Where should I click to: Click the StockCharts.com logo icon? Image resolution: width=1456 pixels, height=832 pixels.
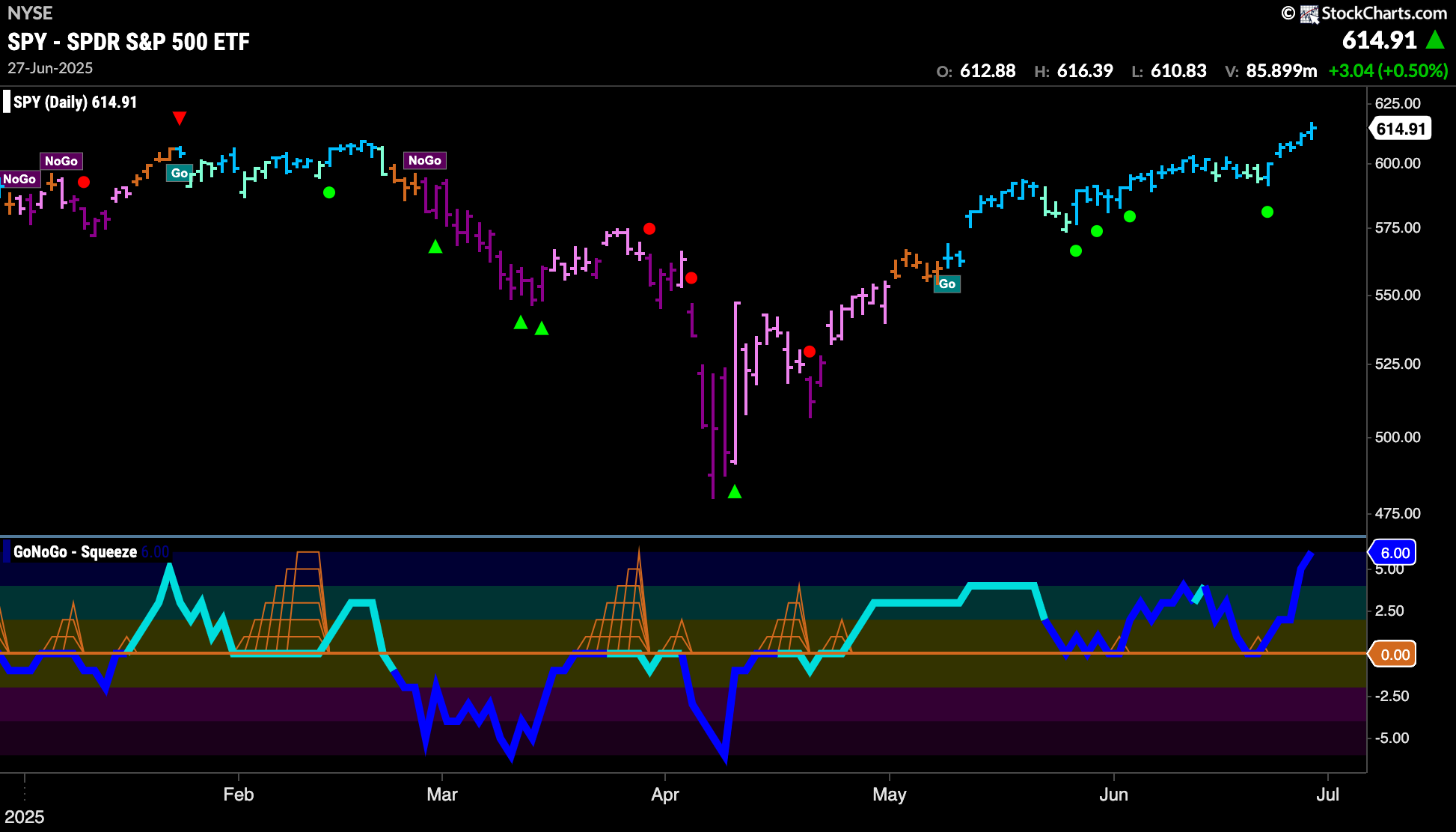[1309, 13]
